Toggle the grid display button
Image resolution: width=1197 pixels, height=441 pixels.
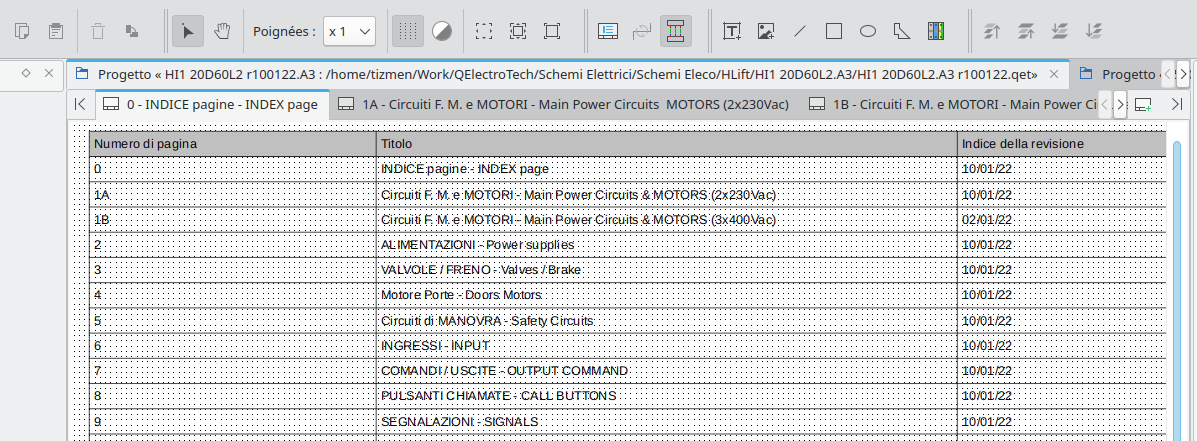407,31
